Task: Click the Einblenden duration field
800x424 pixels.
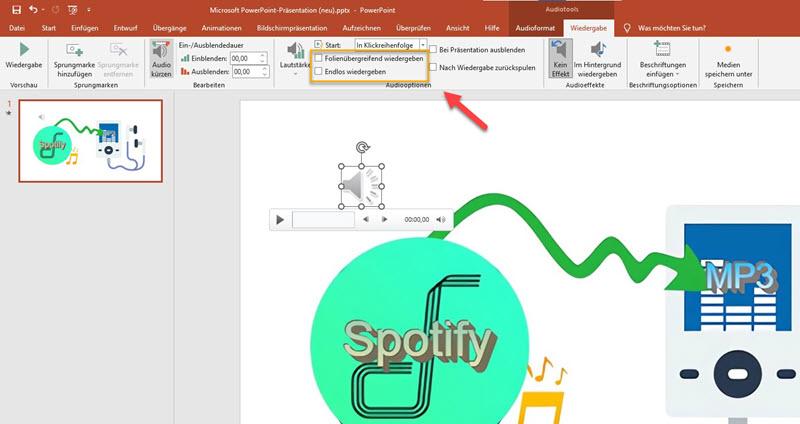Action: pos(244,59)
